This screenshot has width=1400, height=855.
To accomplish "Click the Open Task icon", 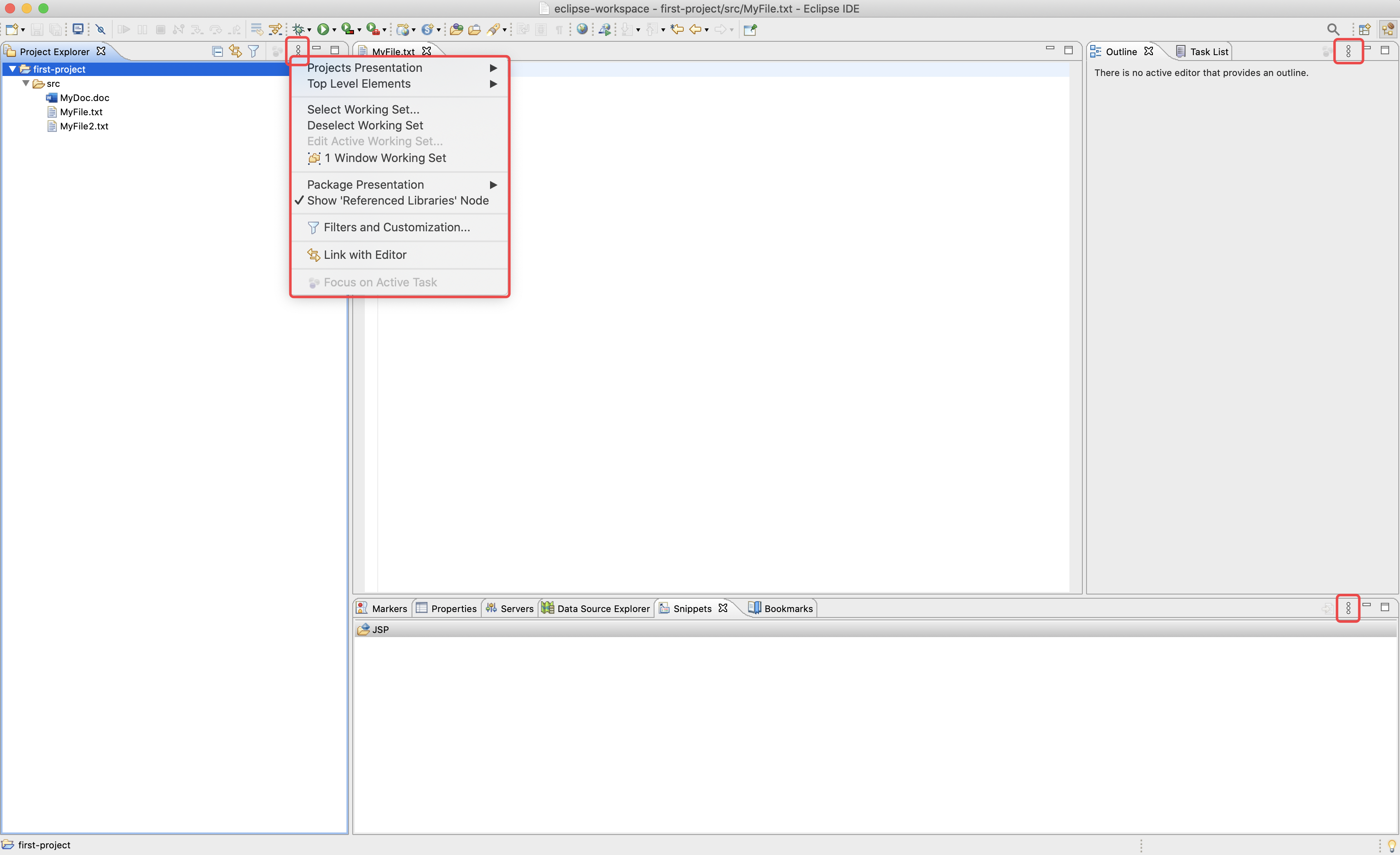I will 475,30.
